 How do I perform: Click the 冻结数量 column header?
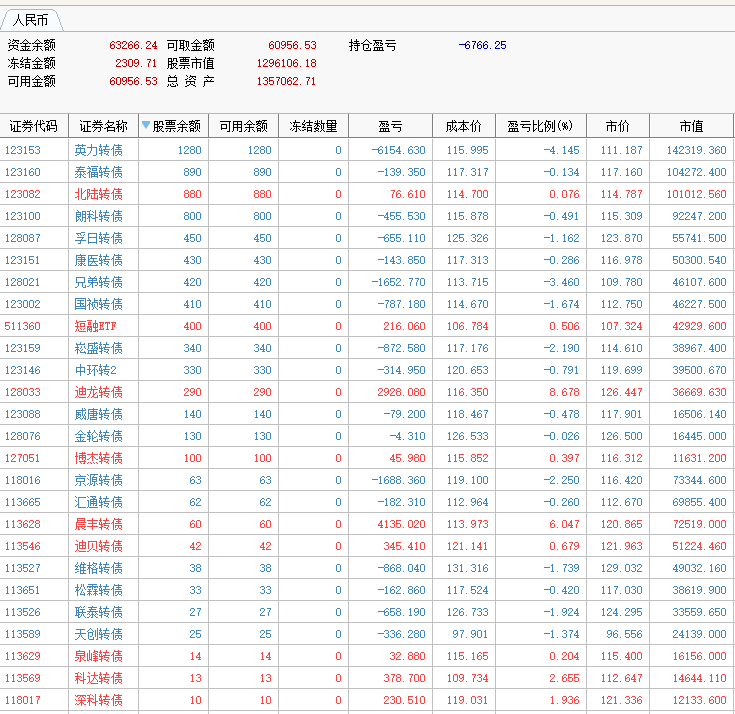pos(313,126)
